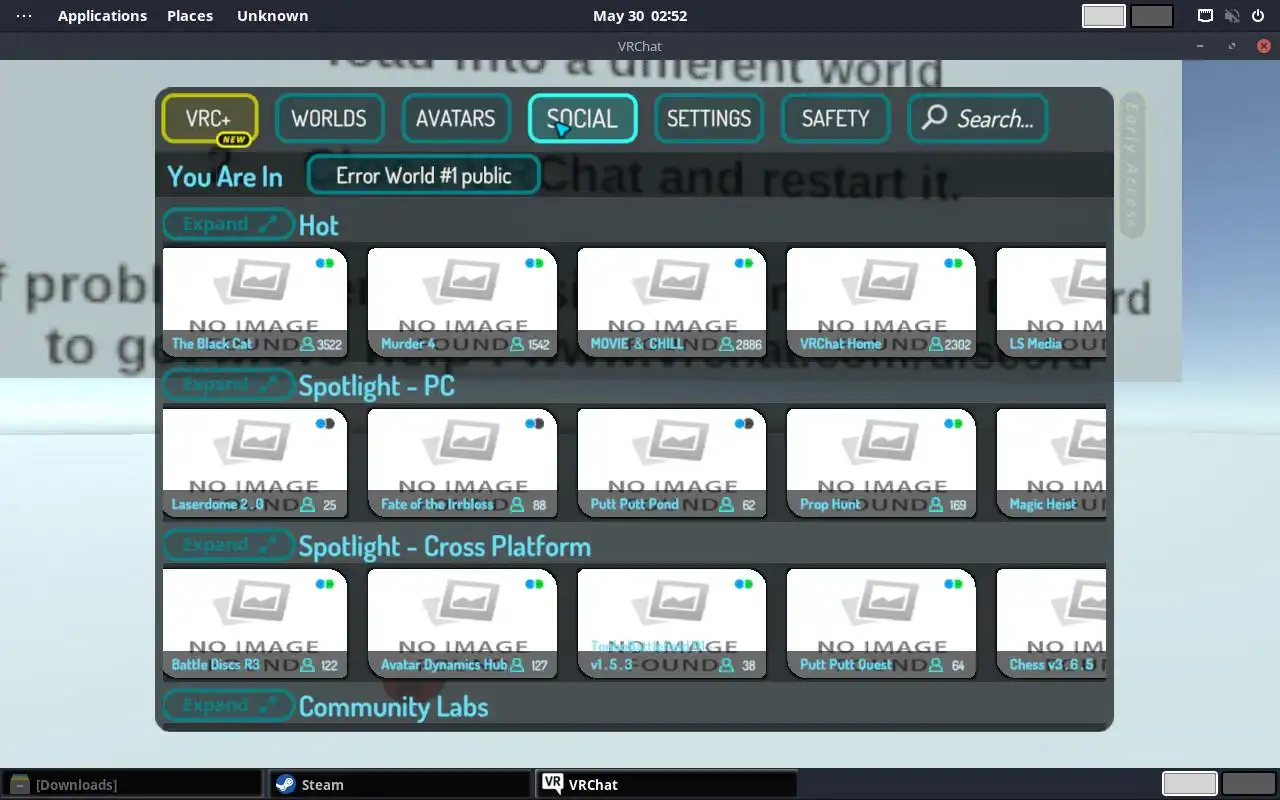The image size is (1280, 800).
Task: Open the SAFETY tab
Action: click(835, 119)
